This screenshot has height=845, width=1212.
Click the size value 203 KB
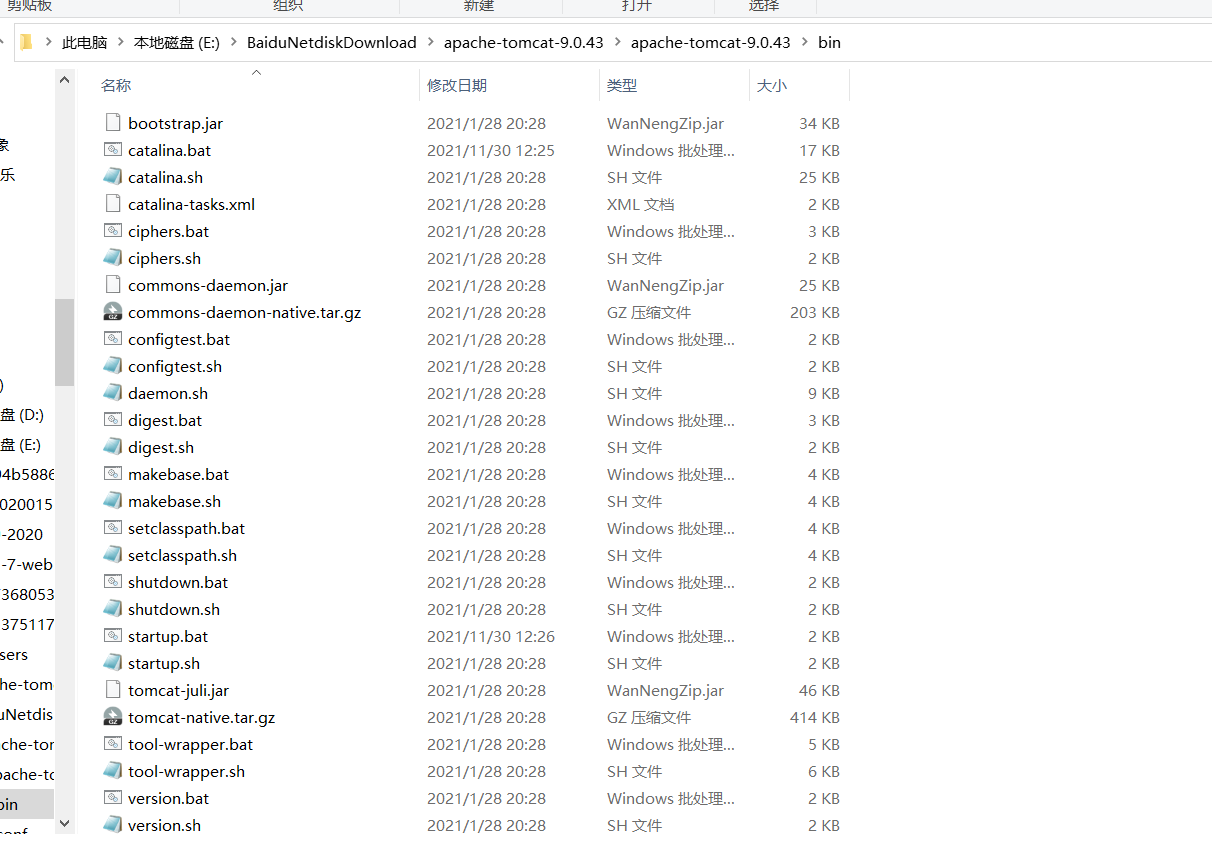point(815,312)
